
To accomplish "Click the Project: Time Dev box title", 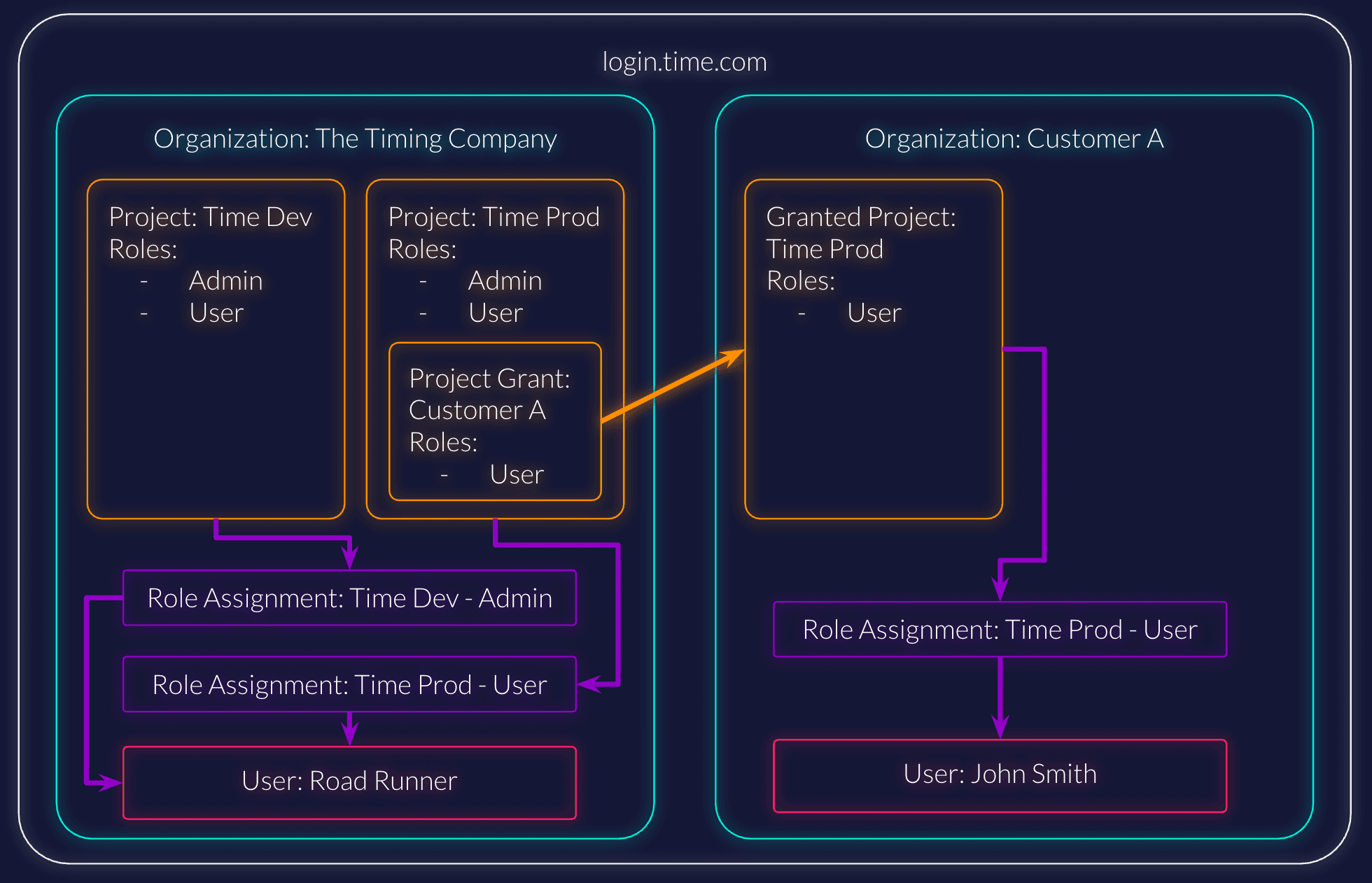I will coord(210,217).
